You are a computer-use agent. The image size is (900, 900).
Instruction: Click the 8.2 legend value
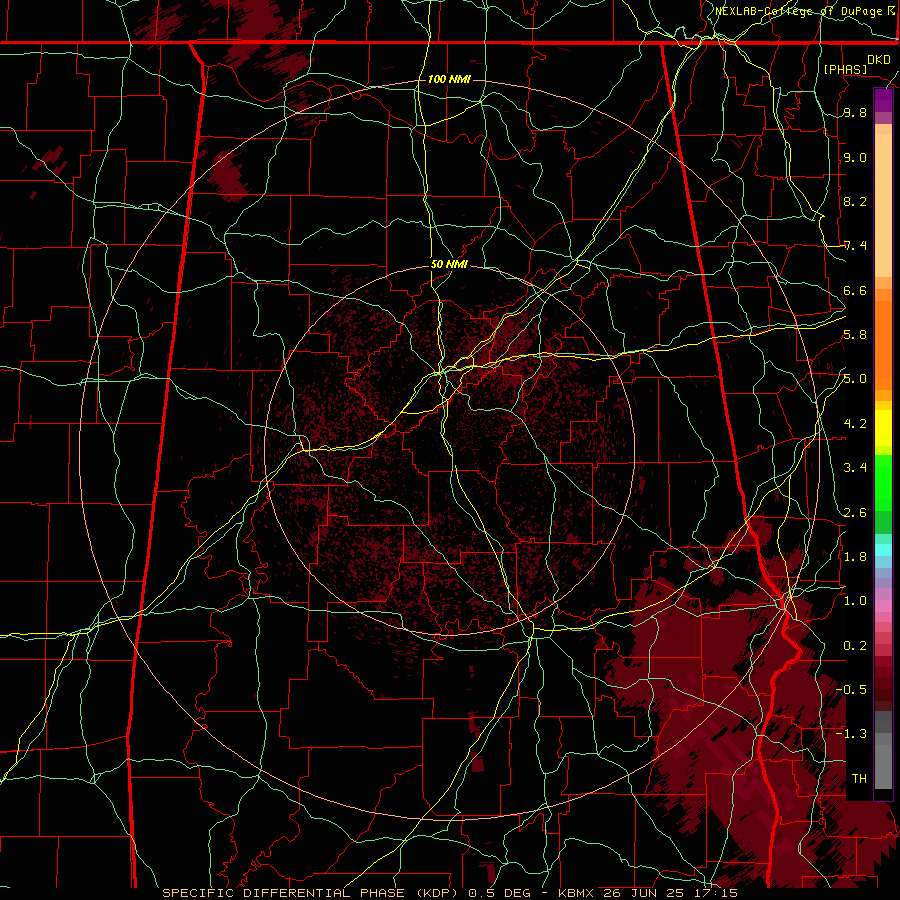pos(855,201)
